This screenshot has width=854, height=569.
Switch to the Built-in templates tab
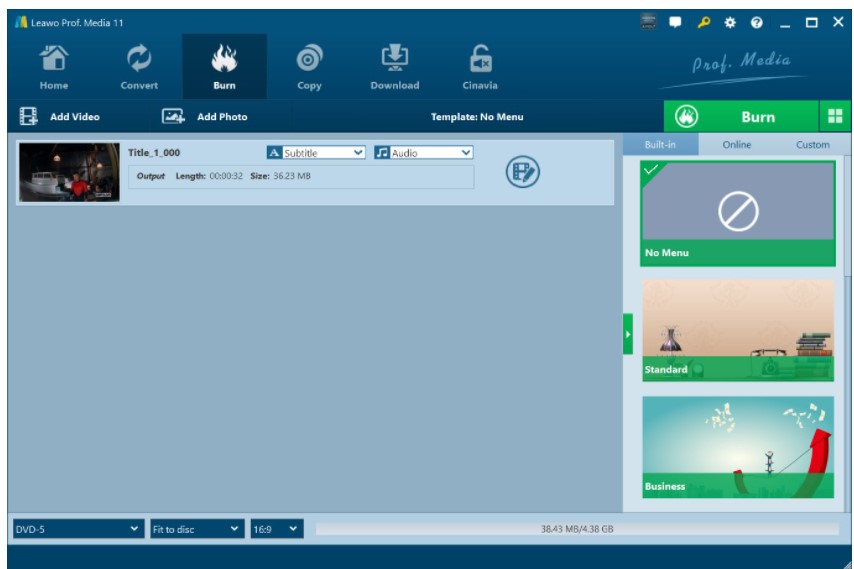660,145
